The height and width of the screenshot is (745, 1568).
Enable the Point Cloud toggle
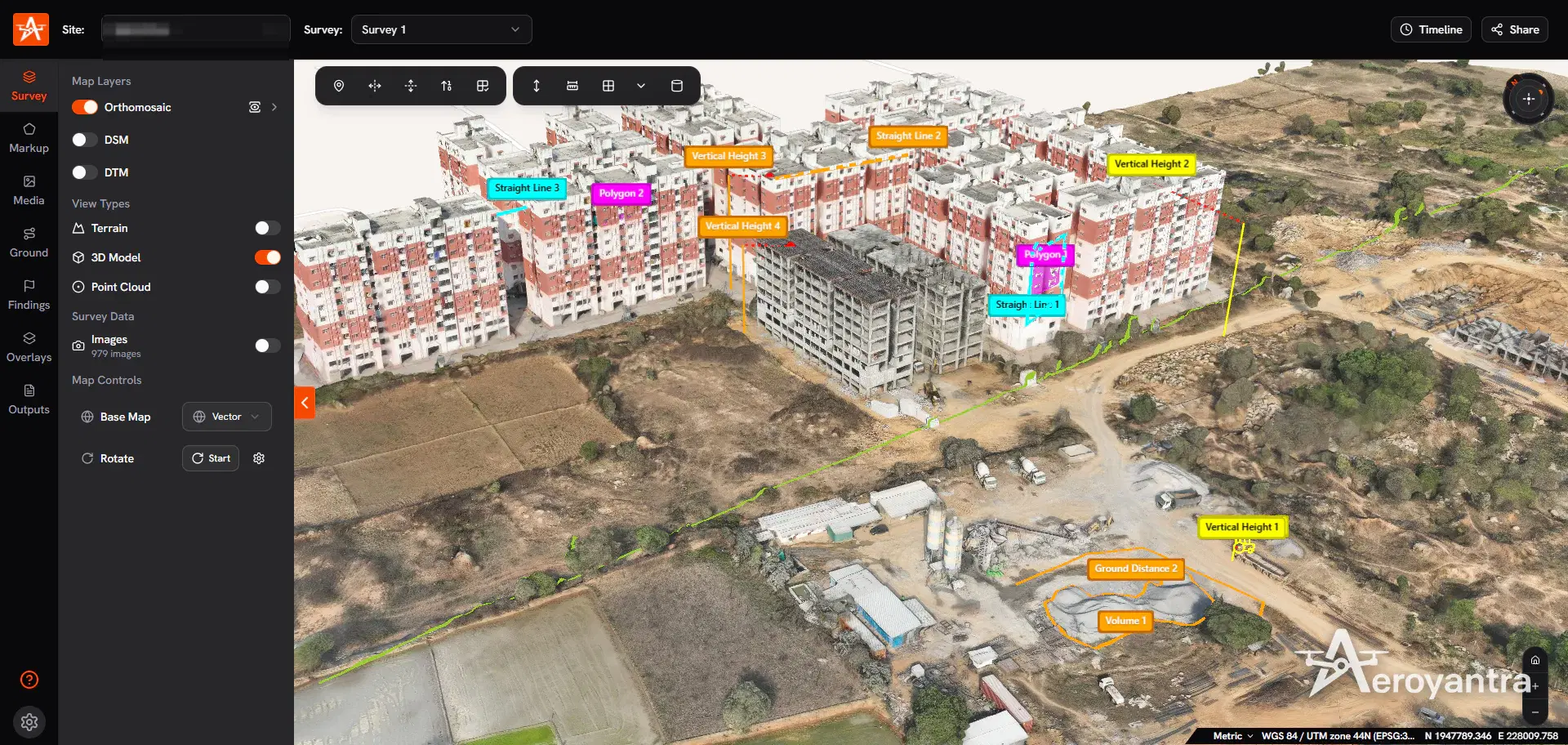coord(267,287)
